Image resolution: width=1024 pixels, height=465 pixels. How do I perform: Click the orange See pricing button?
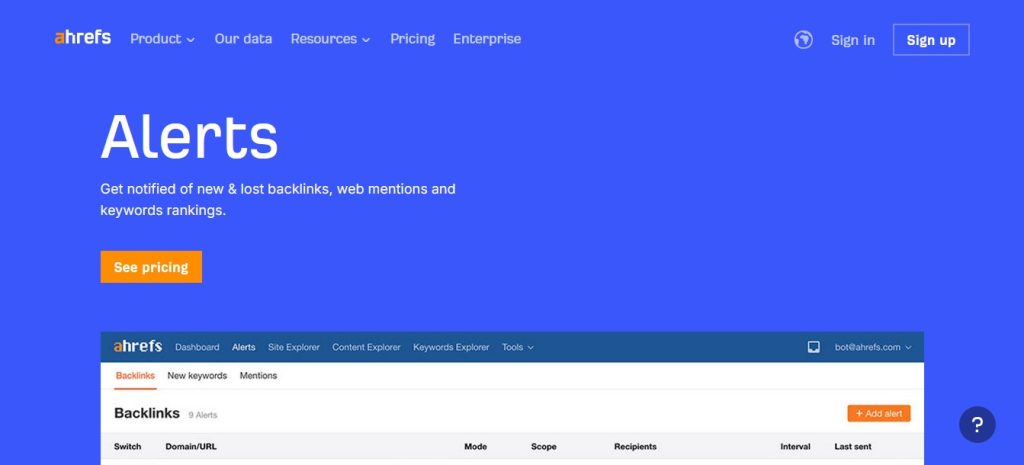pos(151,267)
